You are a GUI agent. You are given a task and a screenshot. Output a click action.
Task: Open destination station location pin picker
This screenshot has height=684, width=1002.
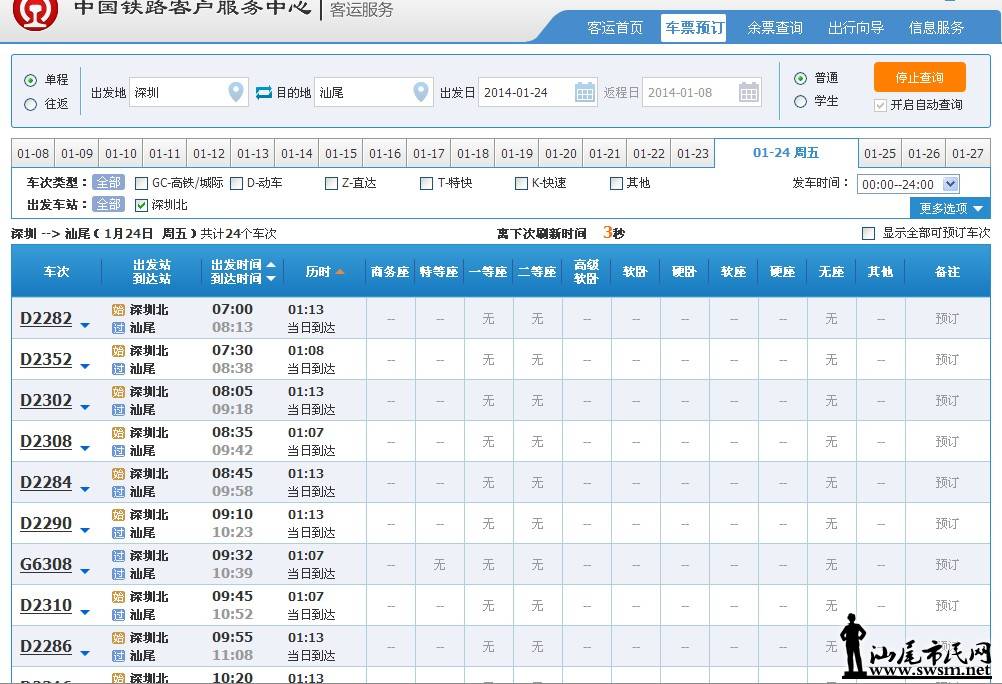coord(420,92)
